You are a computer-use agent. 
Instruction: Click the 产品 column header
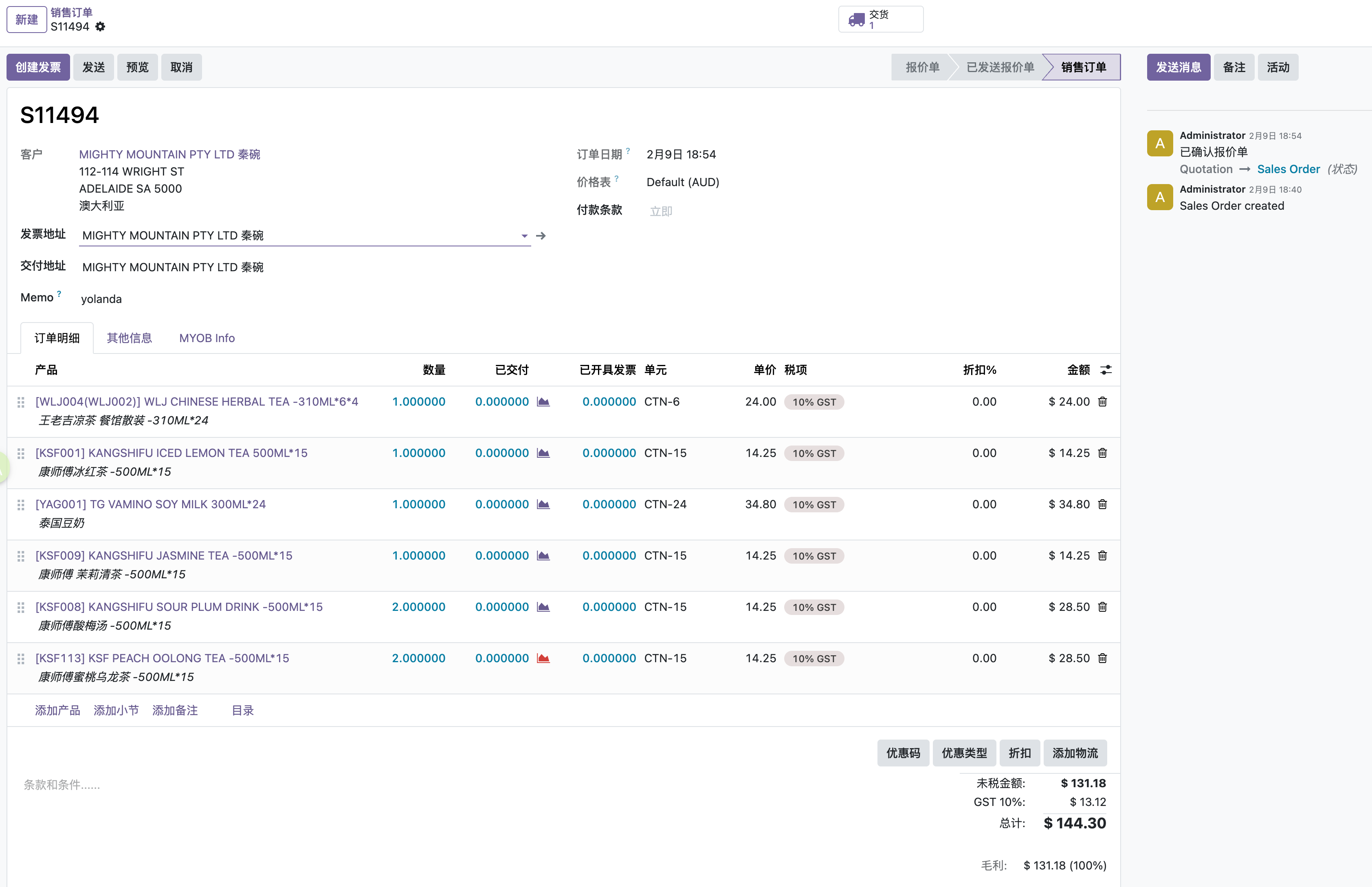click(46, 370)
